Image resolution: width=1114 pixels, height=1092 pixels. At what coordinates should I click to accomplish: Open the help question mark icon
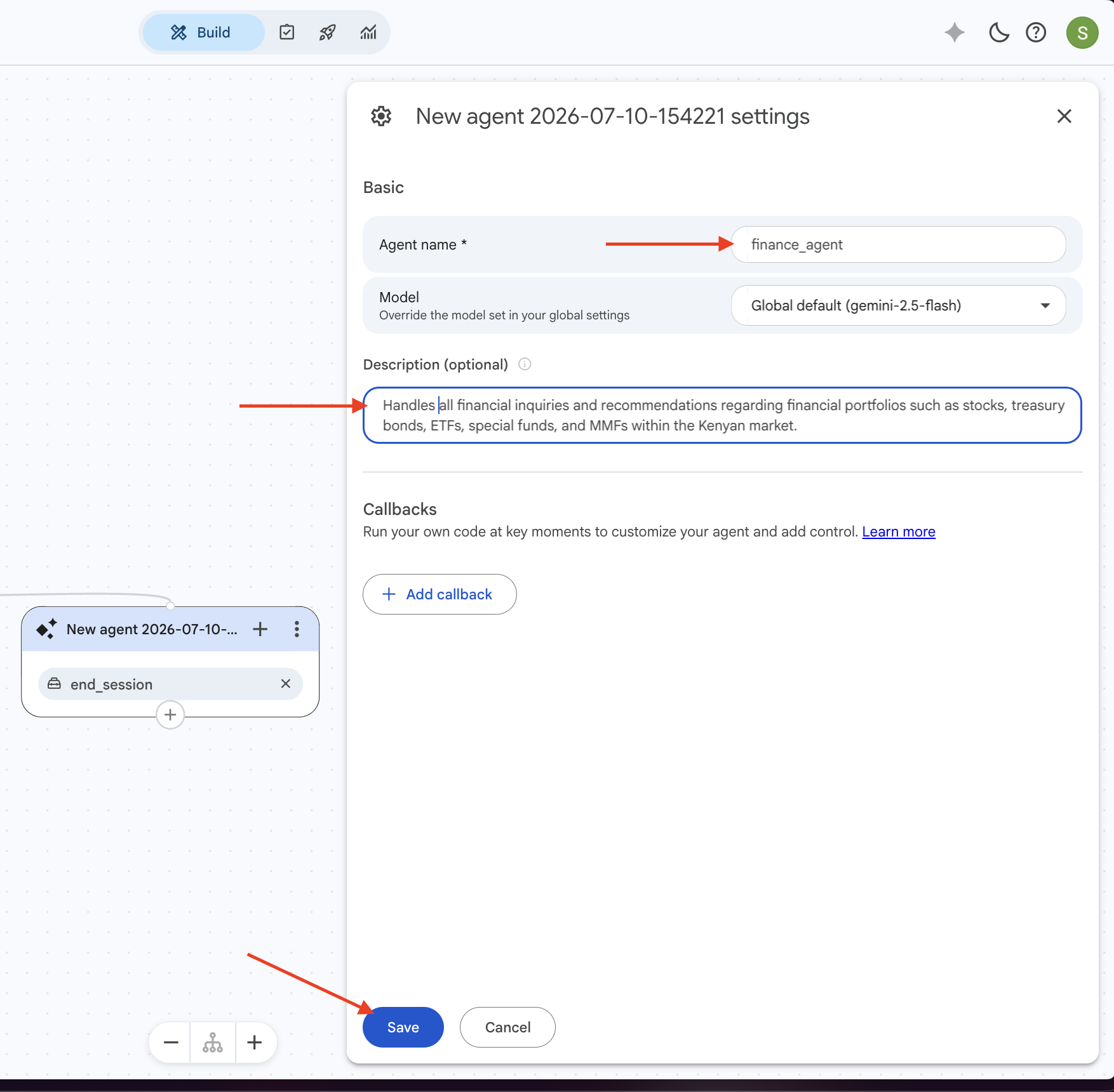point(1036,32)
